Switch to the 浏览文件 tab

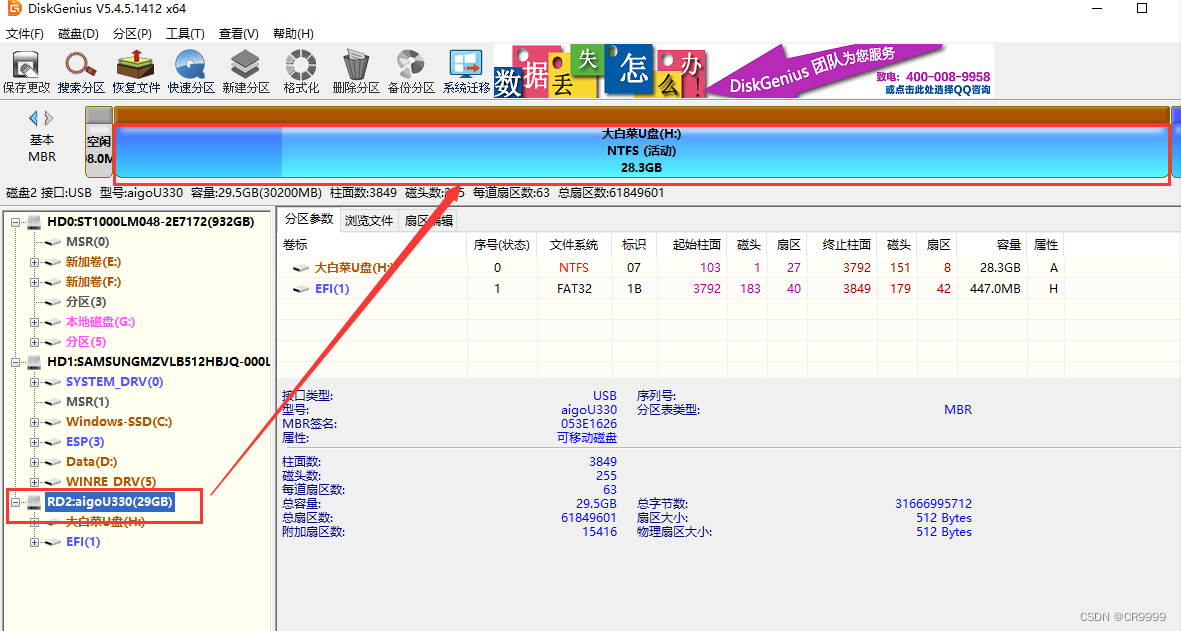(369, 221)
